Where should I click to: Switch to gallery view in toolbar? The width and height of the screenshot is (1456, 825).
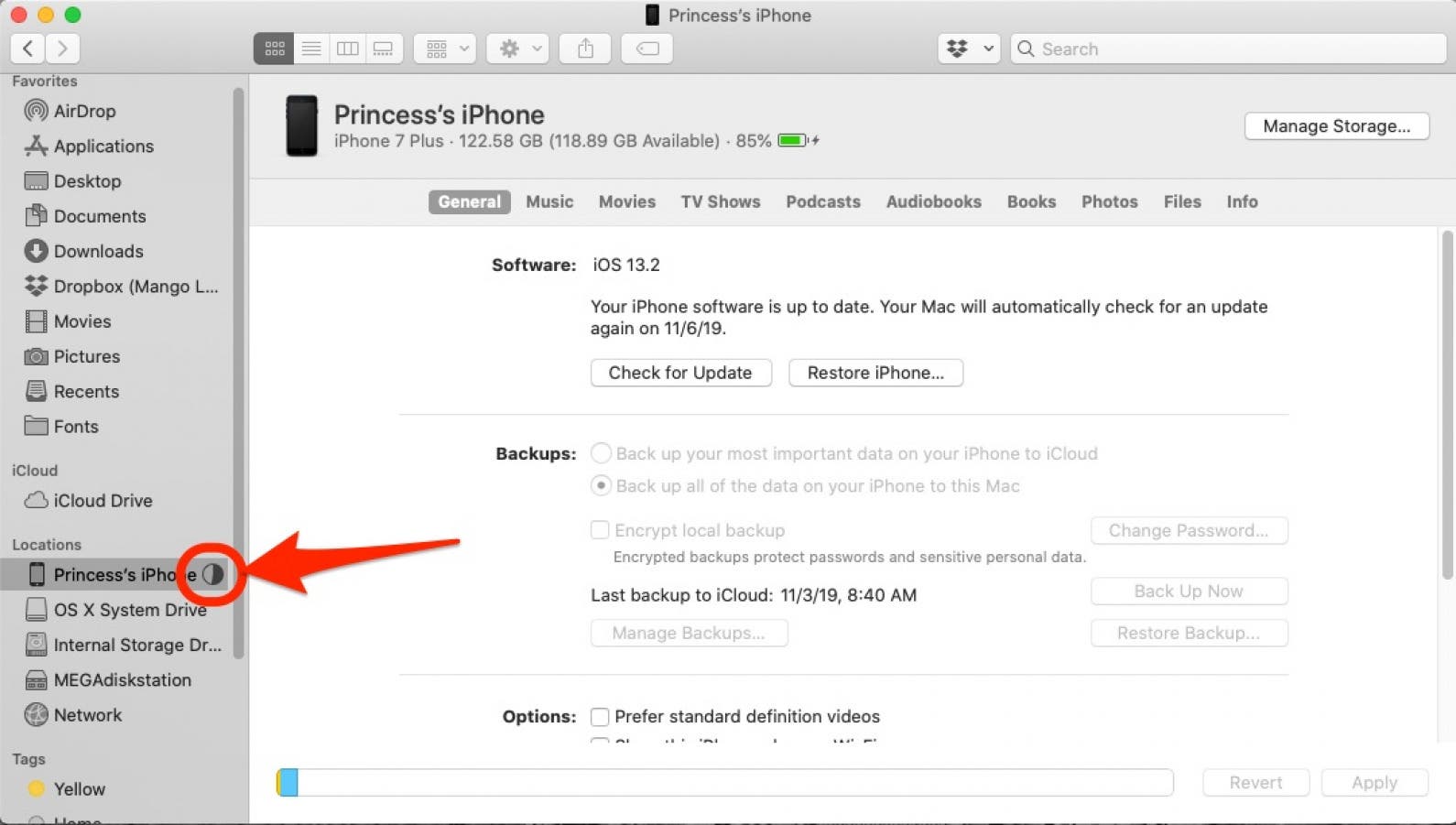coord(384,49)
